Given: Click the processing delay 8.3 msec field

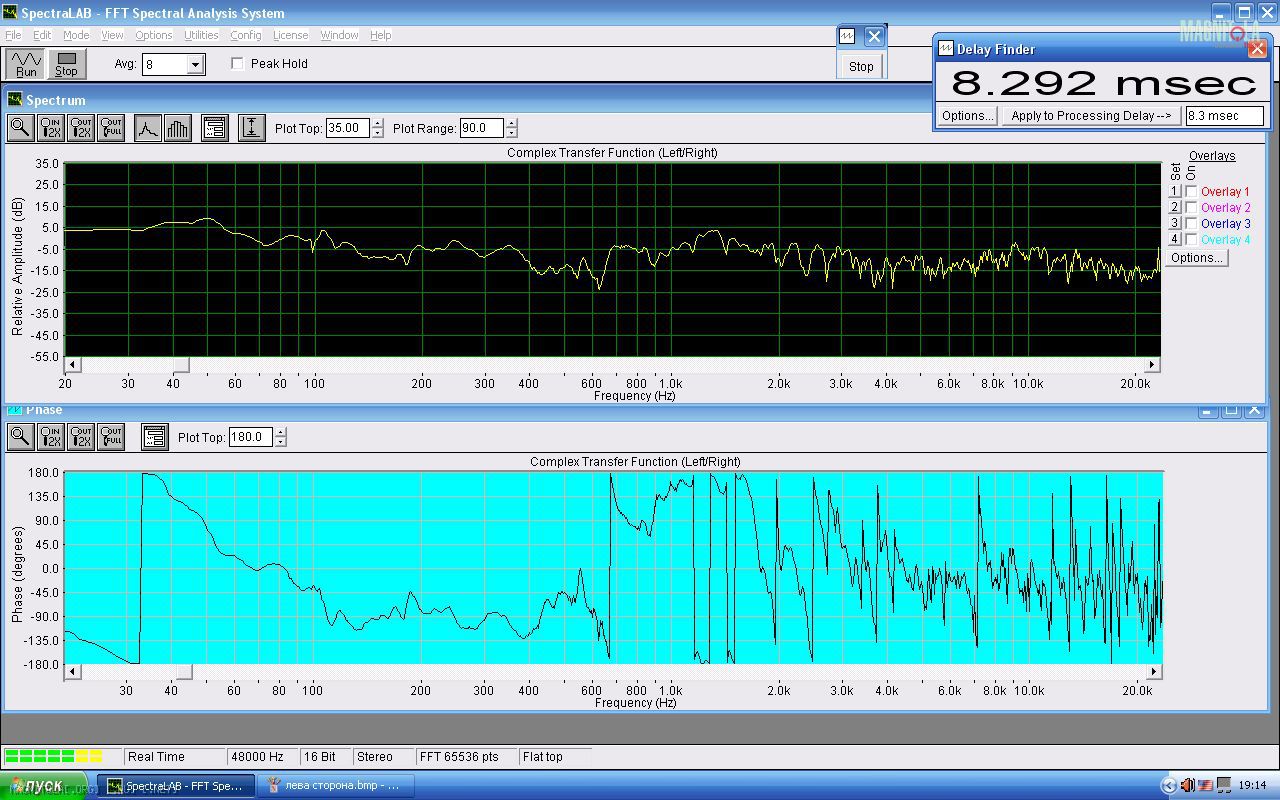Looking at the screenshot, I should [x=1225, y=116].
